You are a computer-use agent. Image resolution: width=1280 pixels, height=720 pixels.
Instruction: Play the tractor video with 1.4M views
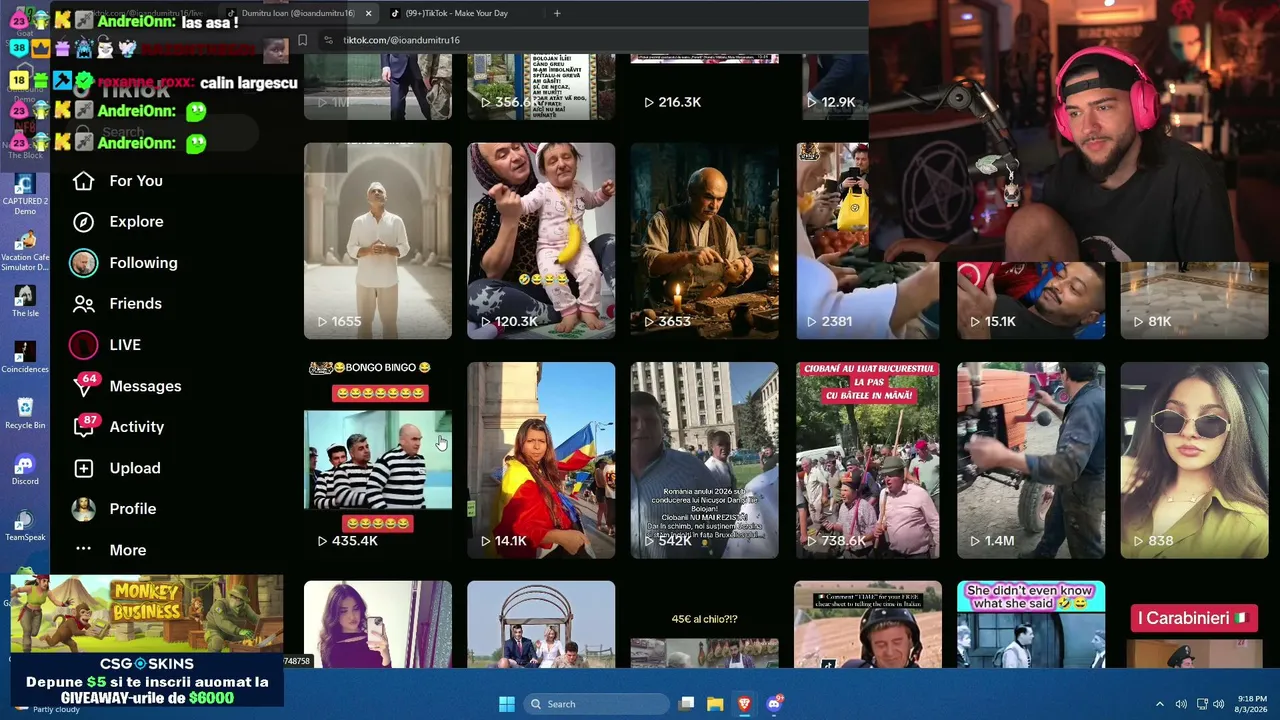click(x=1031, y=460)
